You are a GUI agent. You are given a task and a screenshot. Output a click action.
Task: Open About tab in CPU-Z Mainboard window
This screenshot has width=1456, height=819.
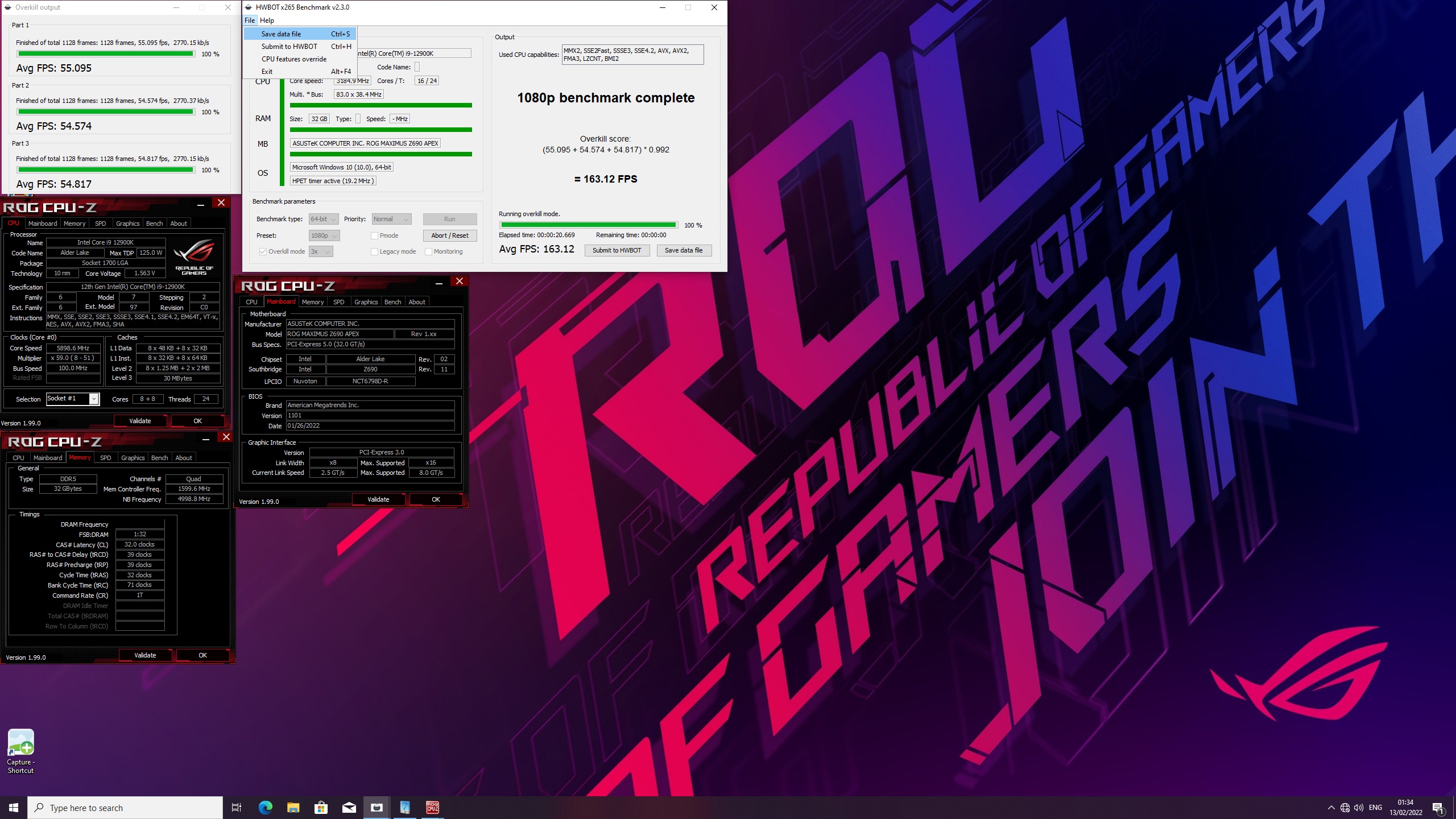pyautogui.click(x=417, y=302)
